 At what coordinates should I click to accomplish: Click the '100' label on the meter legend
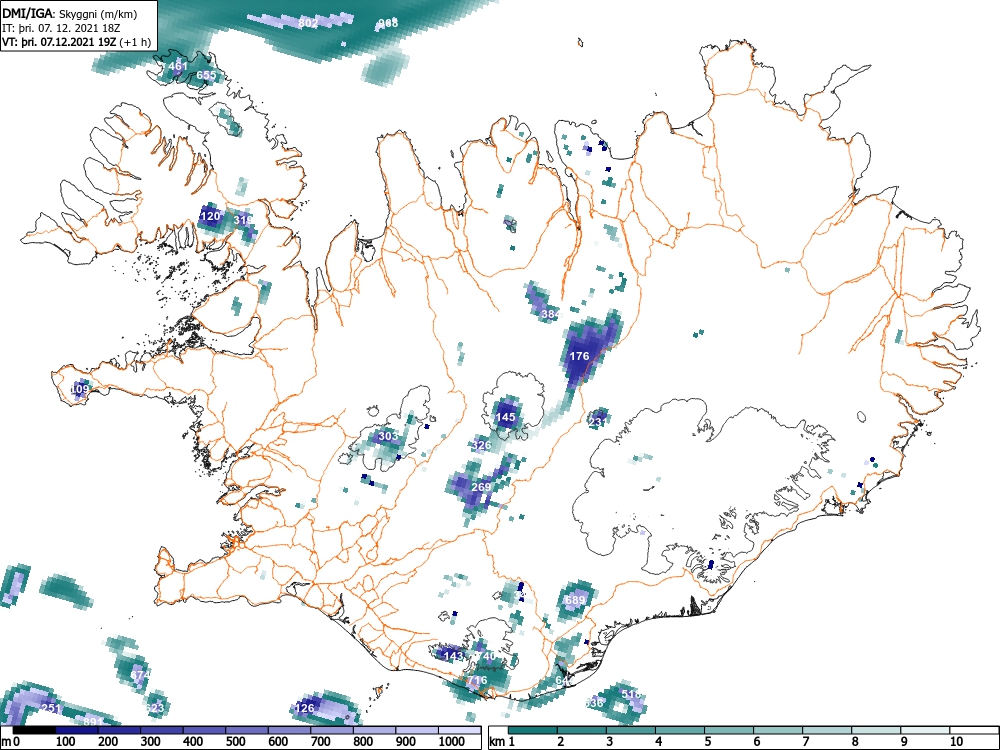point(66,742)
